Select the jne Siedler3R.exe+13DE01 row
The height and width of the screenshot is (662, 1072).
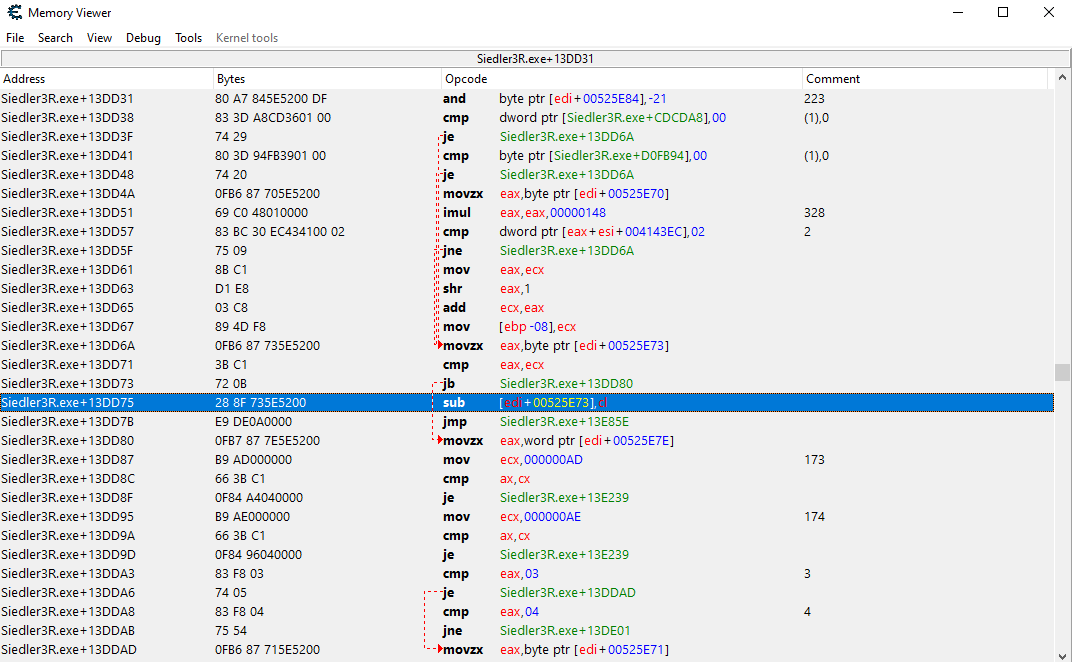526,631
